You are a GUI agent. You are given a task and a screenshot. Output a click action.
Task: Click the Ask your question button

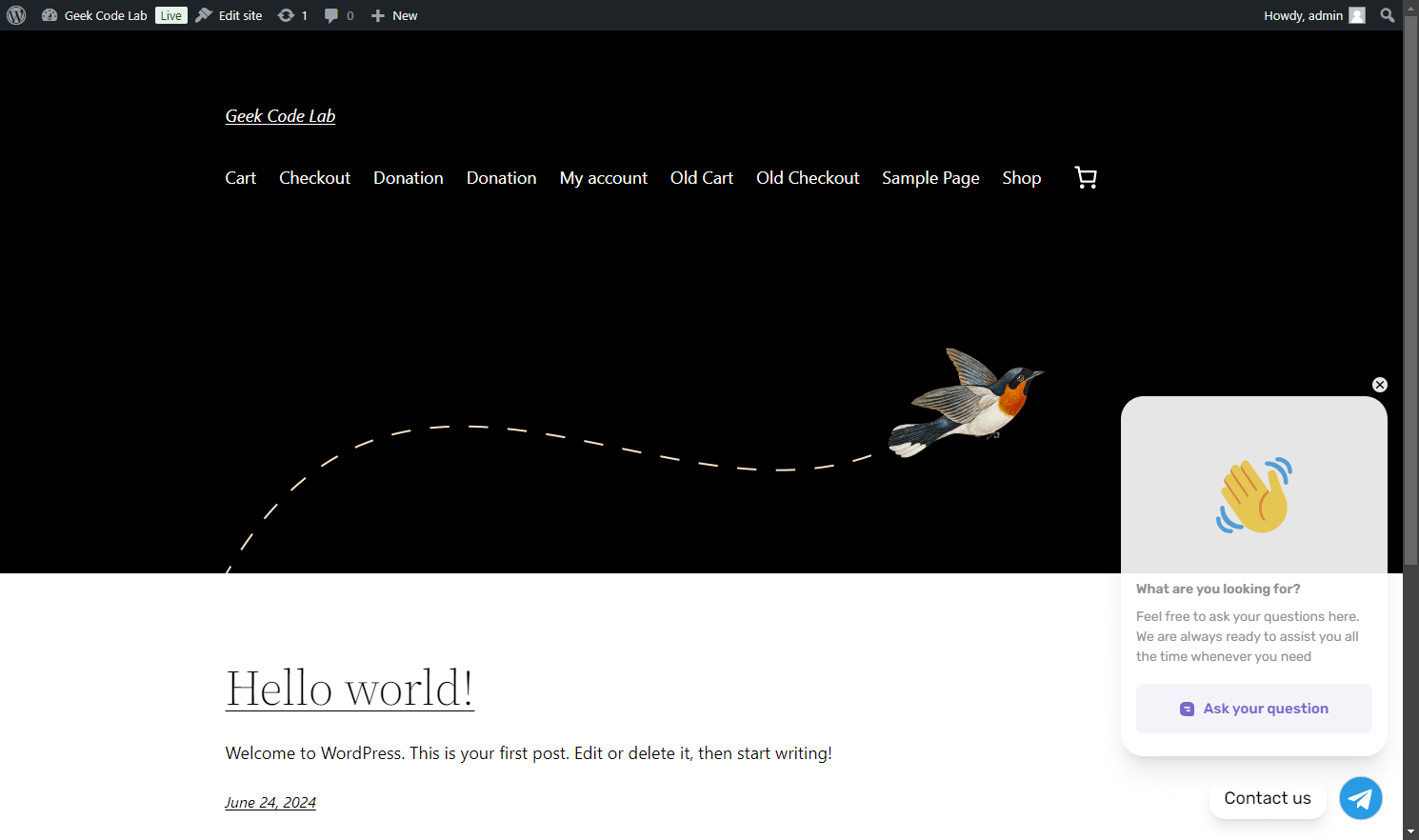1254,709
